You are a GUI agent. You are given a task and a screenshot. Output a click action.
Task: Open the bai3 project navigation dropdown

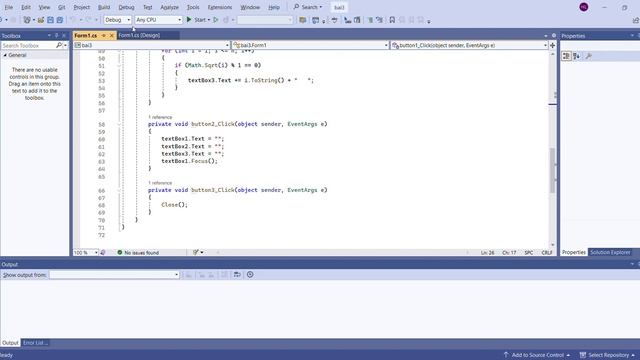click(x=152, y=45)
